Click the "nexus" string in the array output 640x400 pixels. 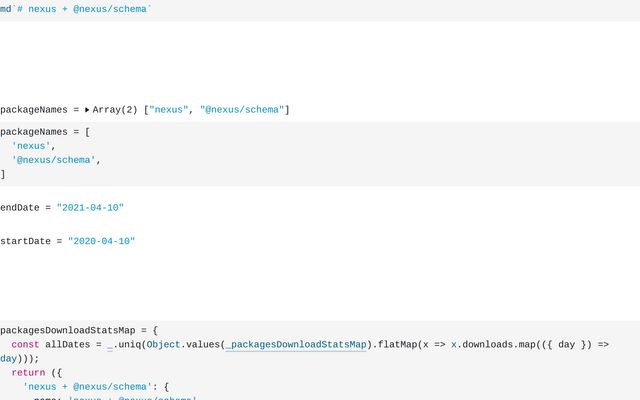click(168, 110)
